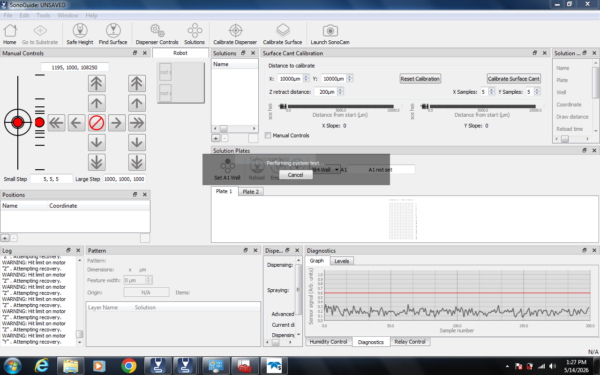This screenshot has height=375, width=600.
Task: Open Dispenser Controls from the toolbar
Action: [x=157, y=34]
